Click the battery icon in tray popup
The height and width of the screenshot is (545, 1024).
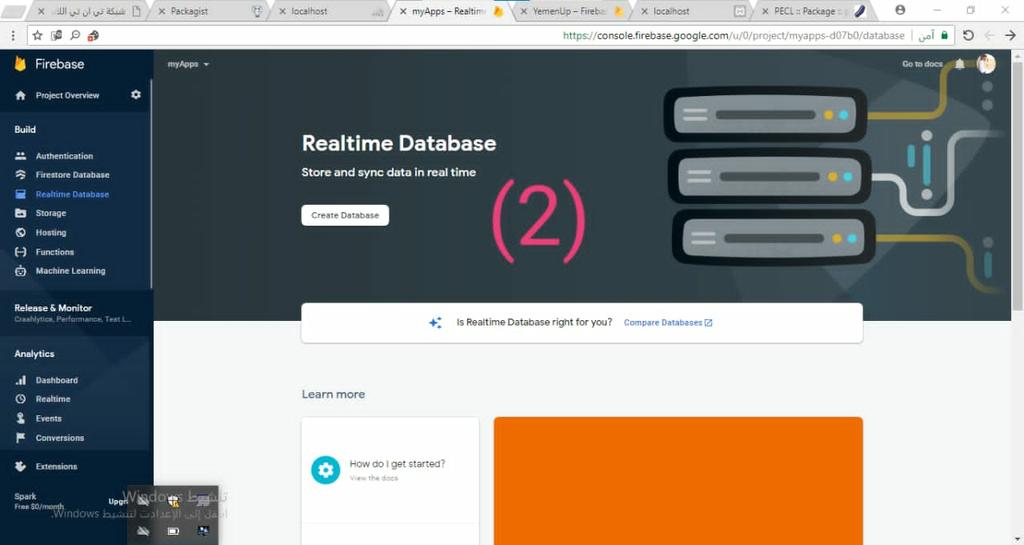coord(173,531)
